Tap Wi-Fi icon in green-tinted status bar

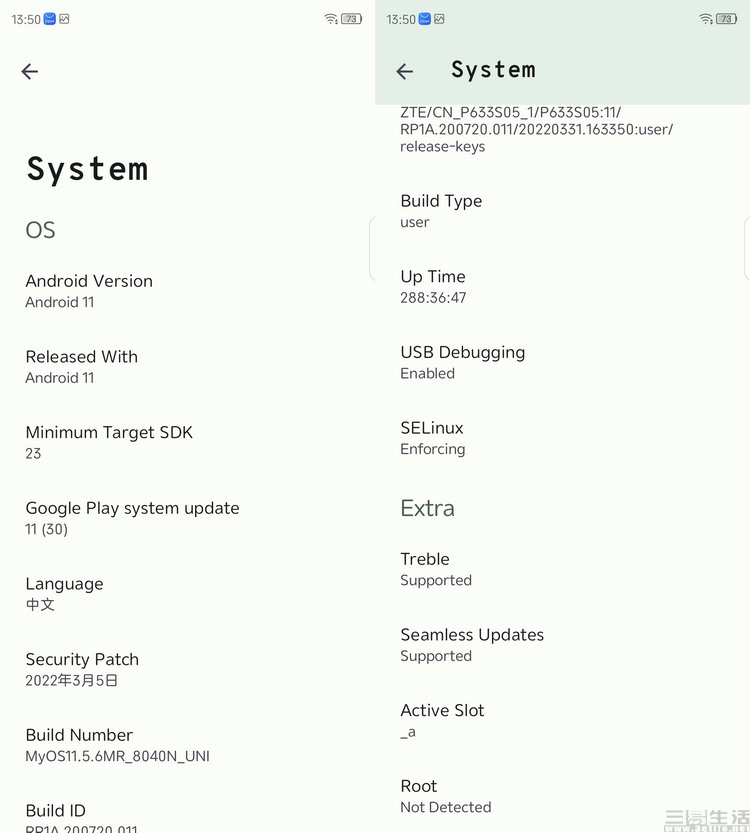click(x=706, y=19)
